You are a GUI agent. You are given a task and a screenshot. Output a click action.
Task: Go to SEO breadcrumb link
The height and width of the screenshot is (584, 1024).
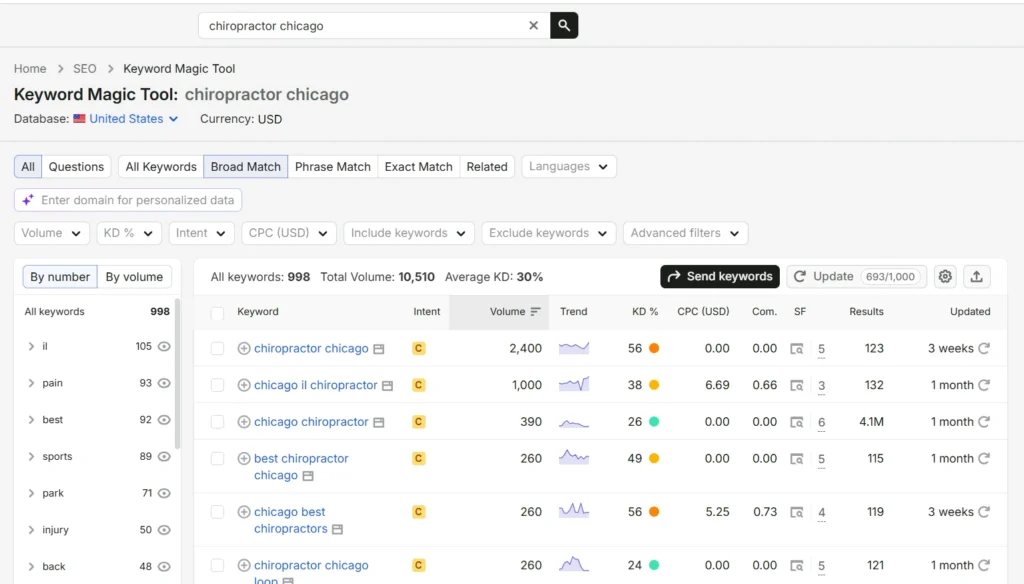(x=84, y=69)
